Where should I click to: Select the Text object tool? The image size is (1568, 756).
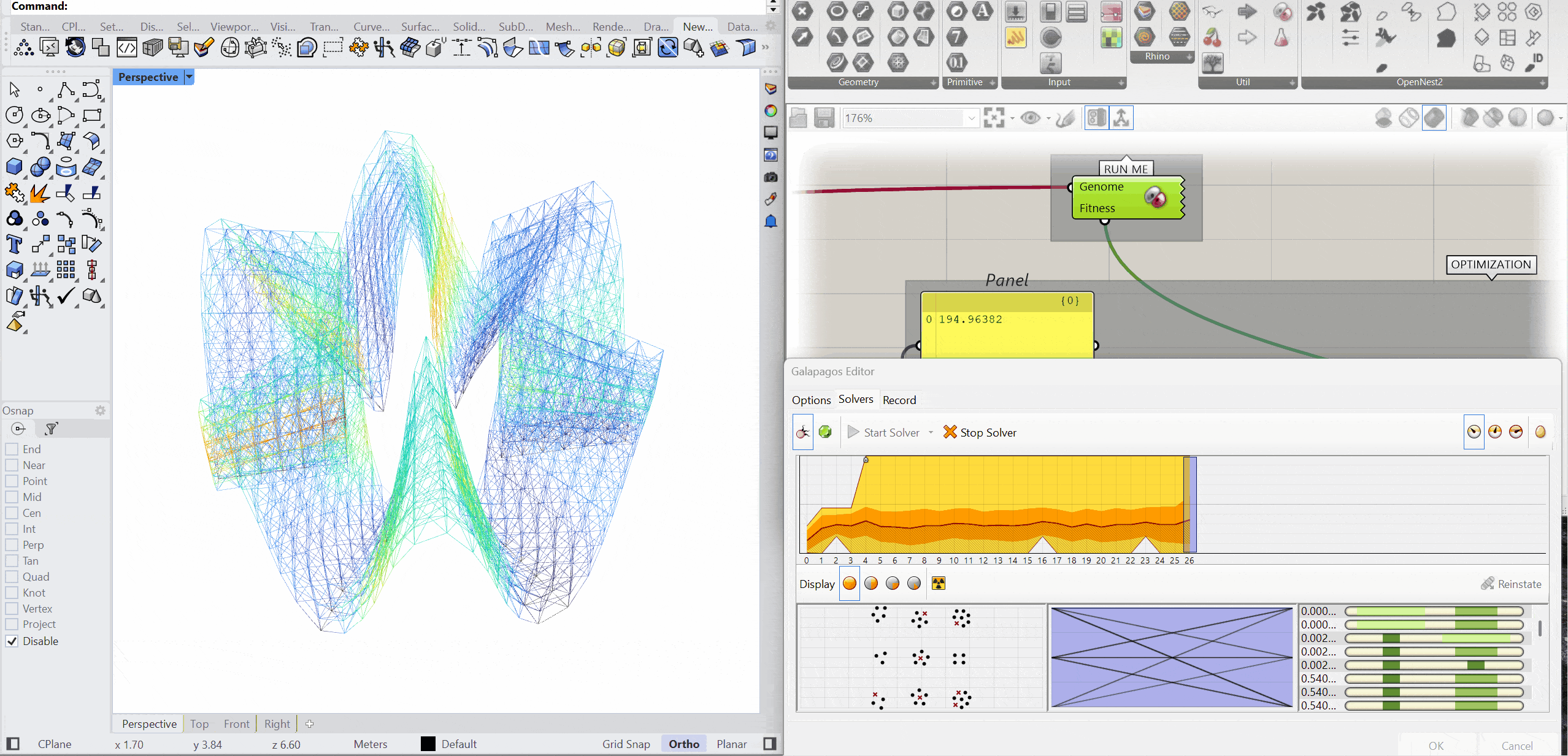pyautogui.click(x=14, y=245)
